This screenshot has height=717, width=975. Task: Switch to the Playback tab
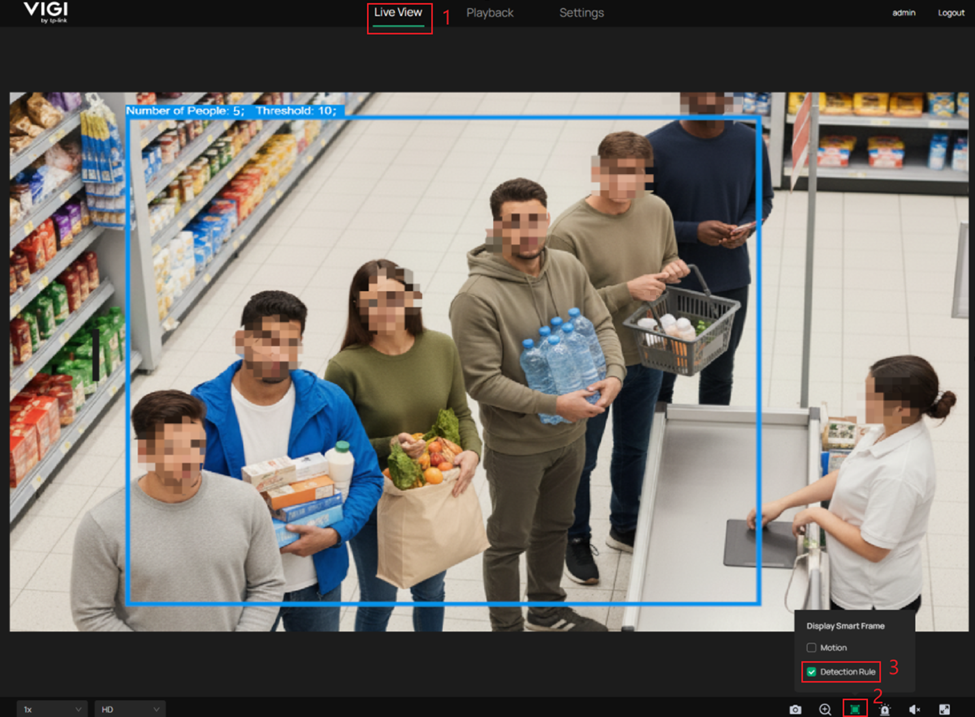tap(490, 12)
